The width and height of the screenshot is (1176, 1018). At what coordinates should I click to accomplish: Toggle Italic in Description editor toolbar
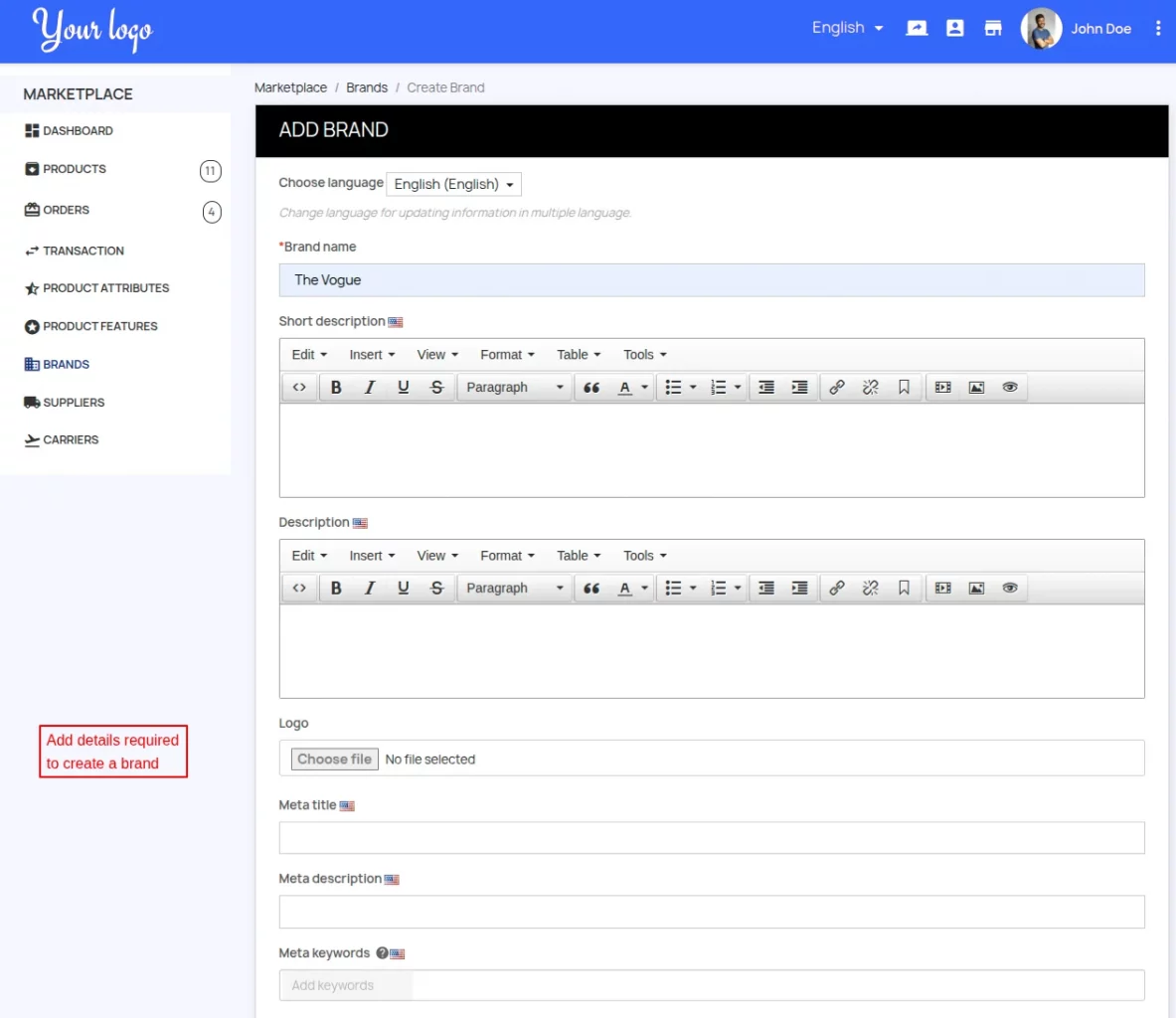click(x=370, y=589)
